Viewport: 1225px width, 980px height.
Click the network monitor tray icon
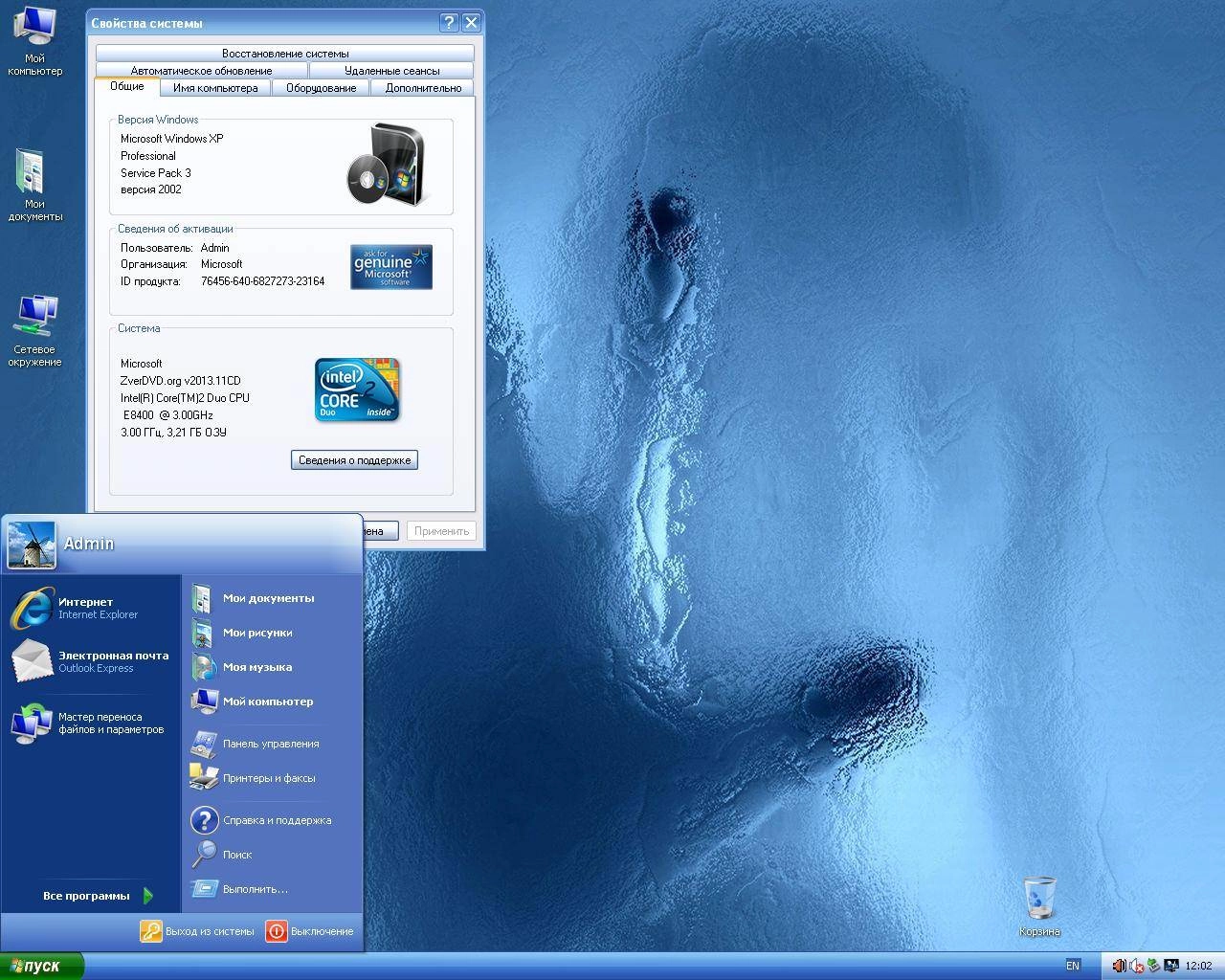click(x=1170, y=966)
